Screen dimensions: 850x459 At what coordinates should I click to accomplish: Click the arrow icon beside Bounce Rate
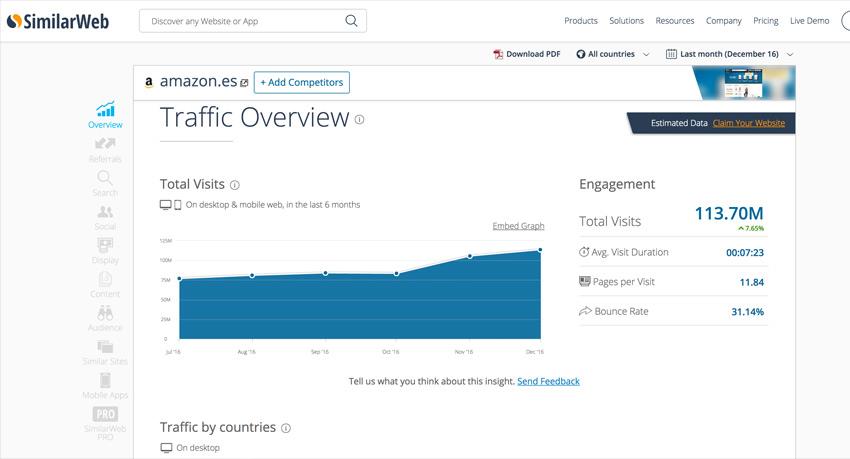tap(585, 311)
